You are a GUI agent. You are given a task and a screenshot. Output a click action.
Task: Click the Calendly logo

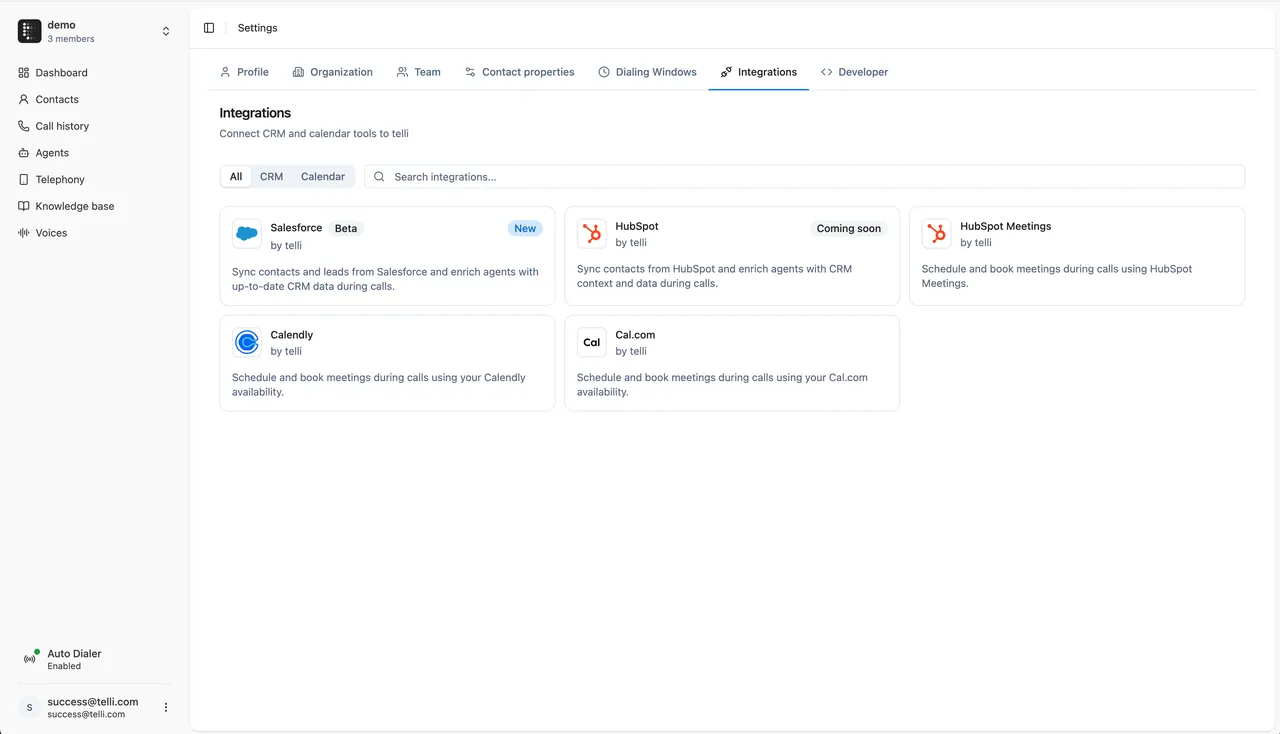click(247, 343)
